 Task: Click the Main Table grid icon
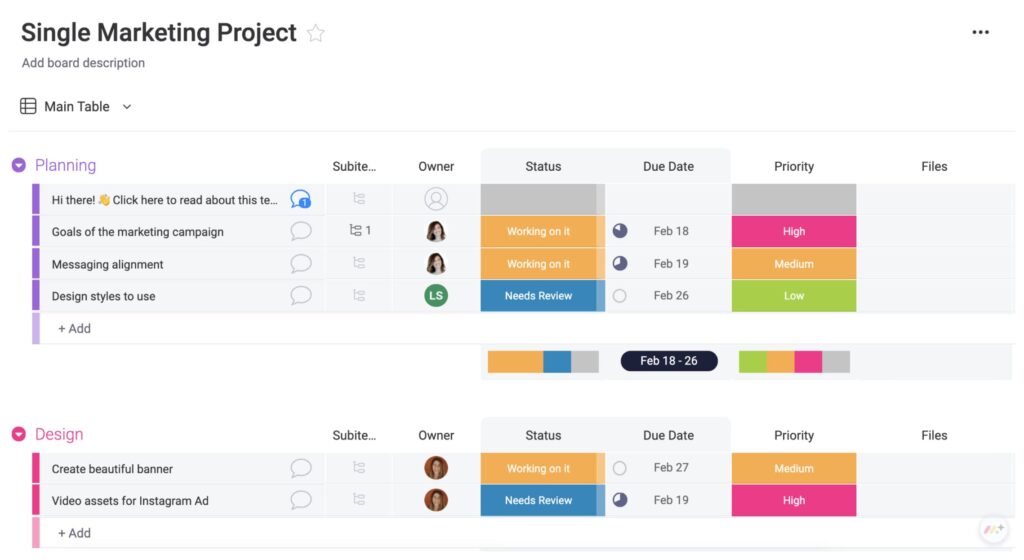click(28, 106)
